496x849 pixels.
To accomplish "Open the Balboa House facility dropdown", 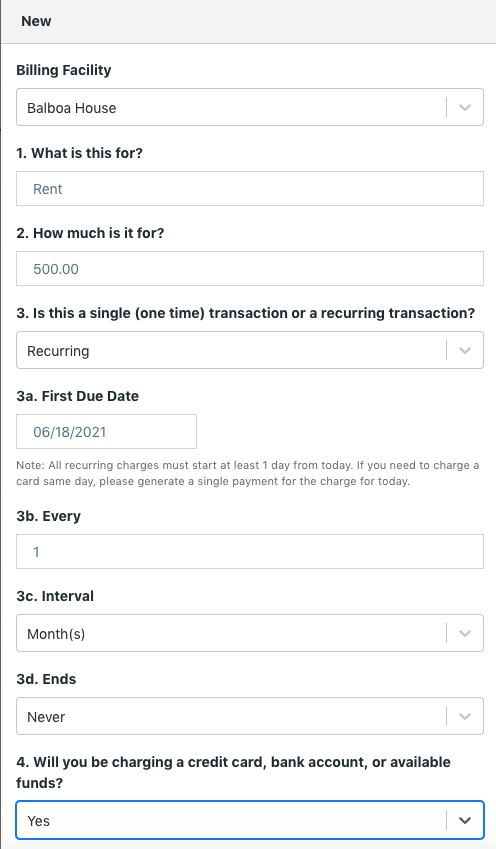I will (250, 107).
